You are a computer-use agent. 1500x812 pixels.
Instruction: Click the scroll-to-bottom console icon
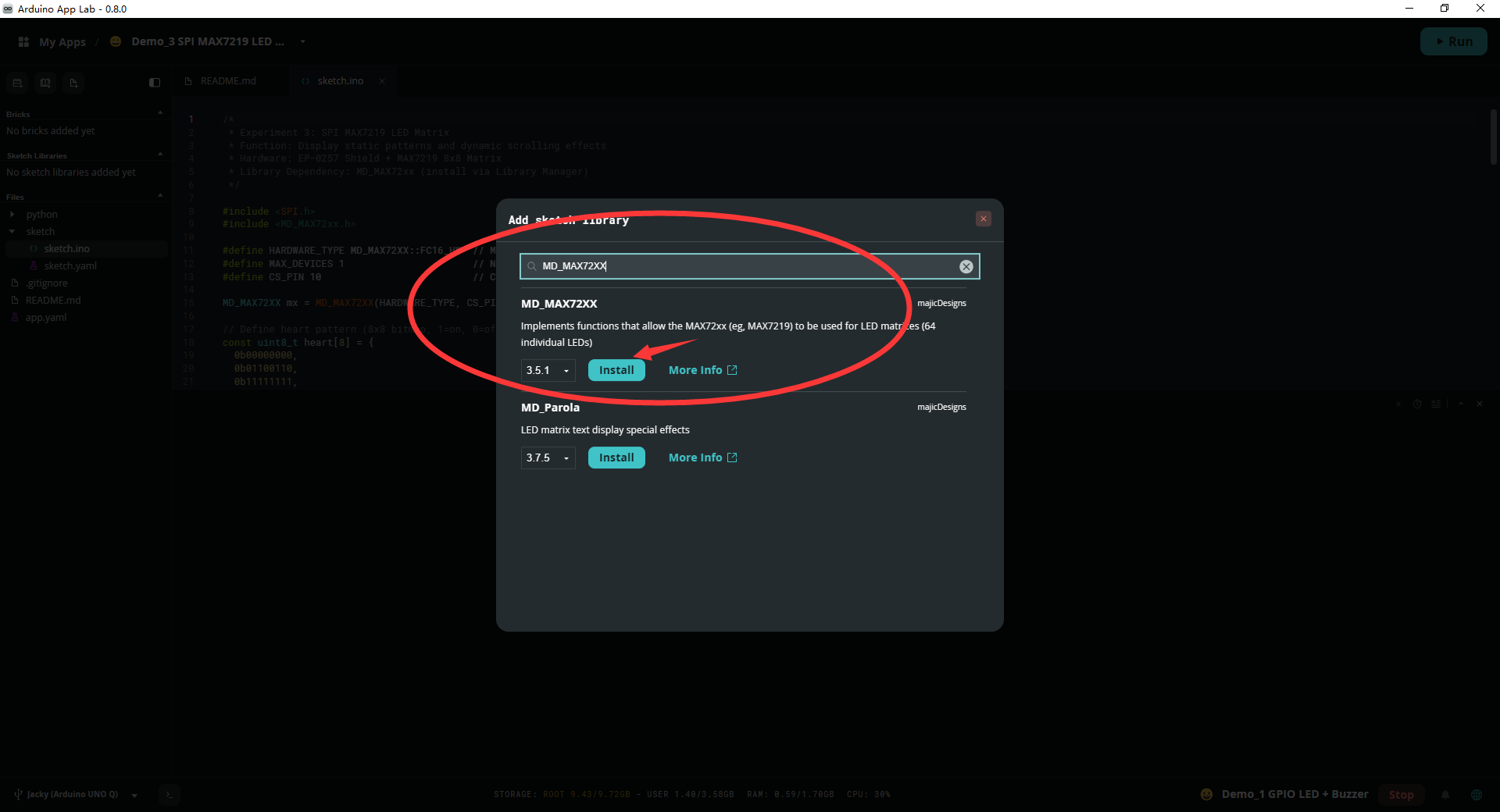[x=1398, y=404]
